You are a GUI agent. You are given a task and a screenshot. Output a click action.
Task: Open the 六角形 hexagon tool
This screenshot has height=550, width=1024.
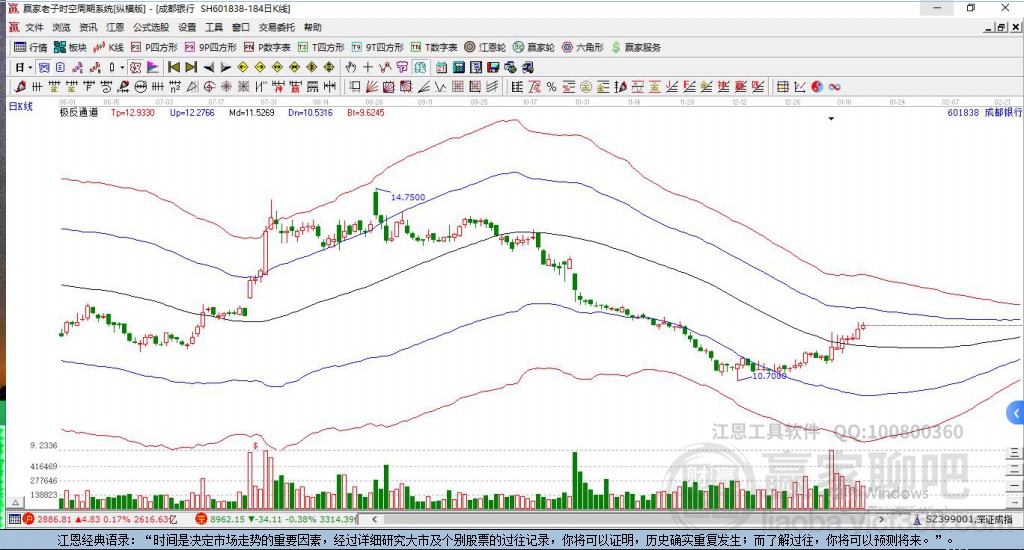[583, 47]
